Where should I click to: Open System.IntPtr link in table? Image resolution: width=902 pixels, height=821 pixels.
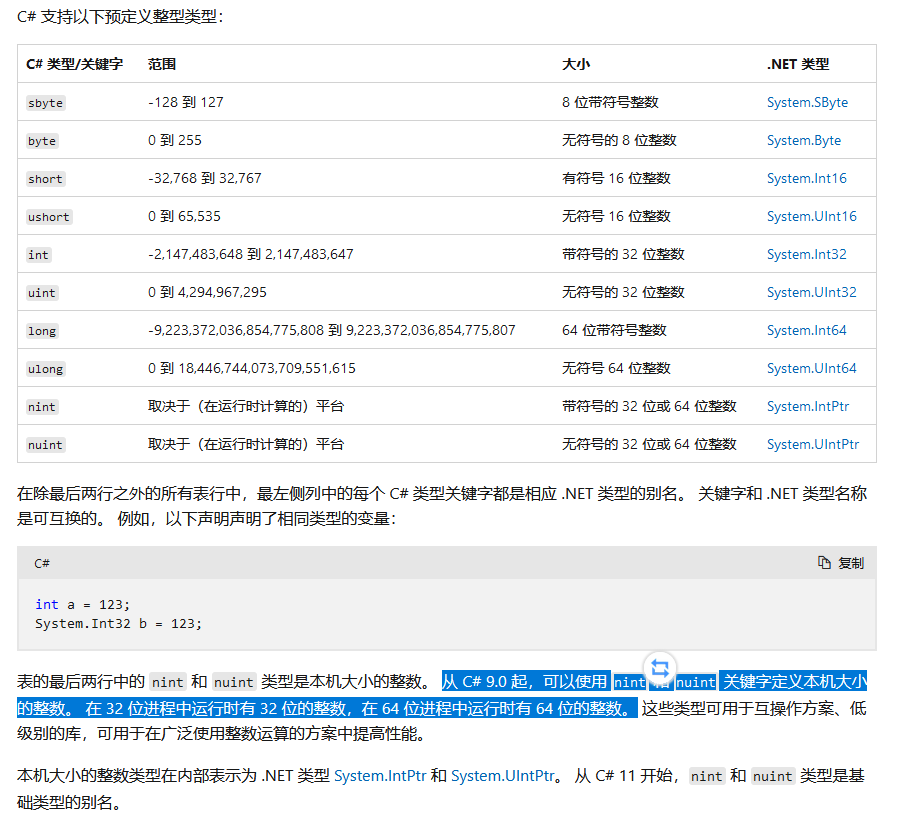coord(808,406)
